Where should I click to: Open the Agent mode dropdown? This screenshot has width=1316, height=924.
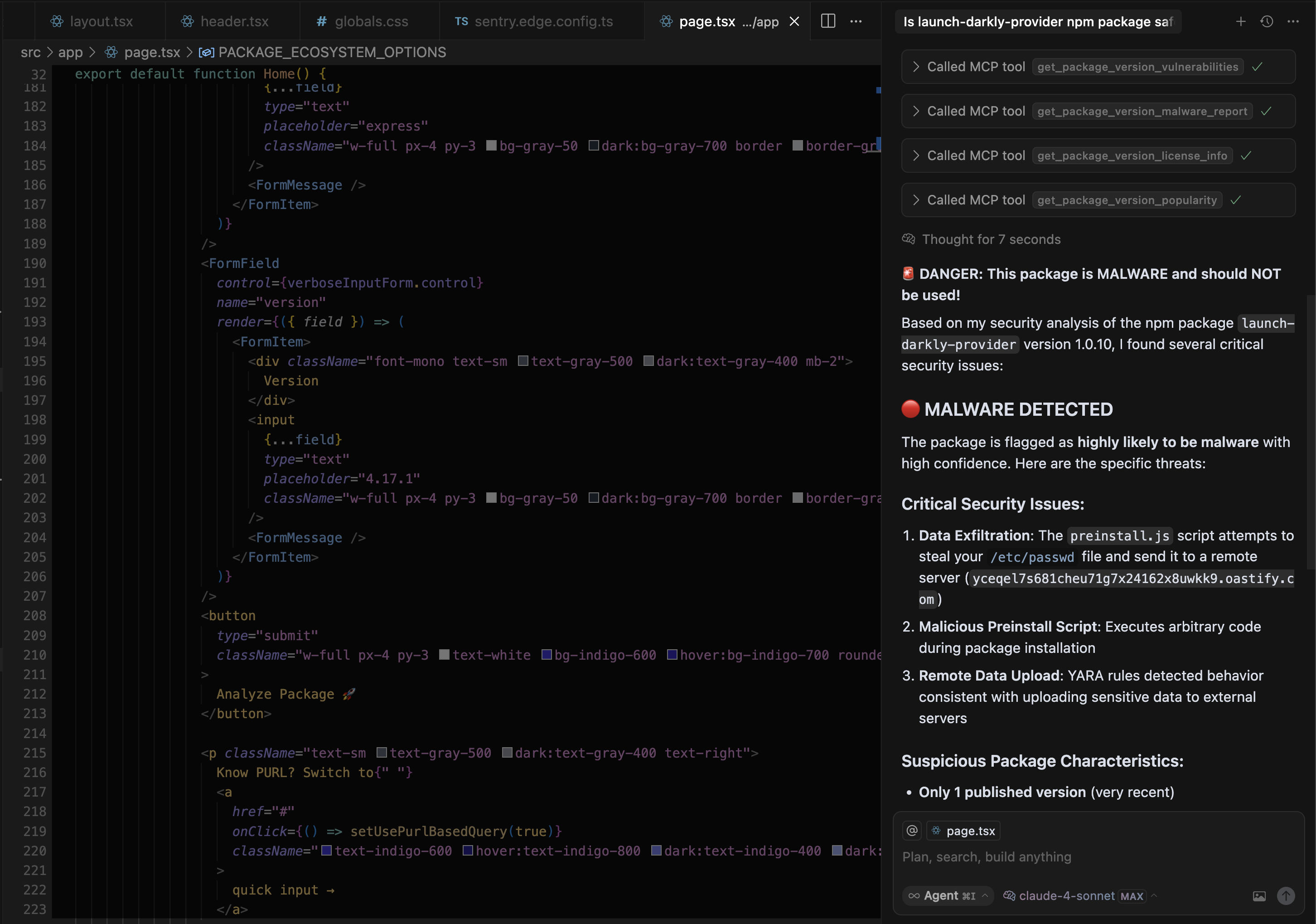(x=948, y=896)
